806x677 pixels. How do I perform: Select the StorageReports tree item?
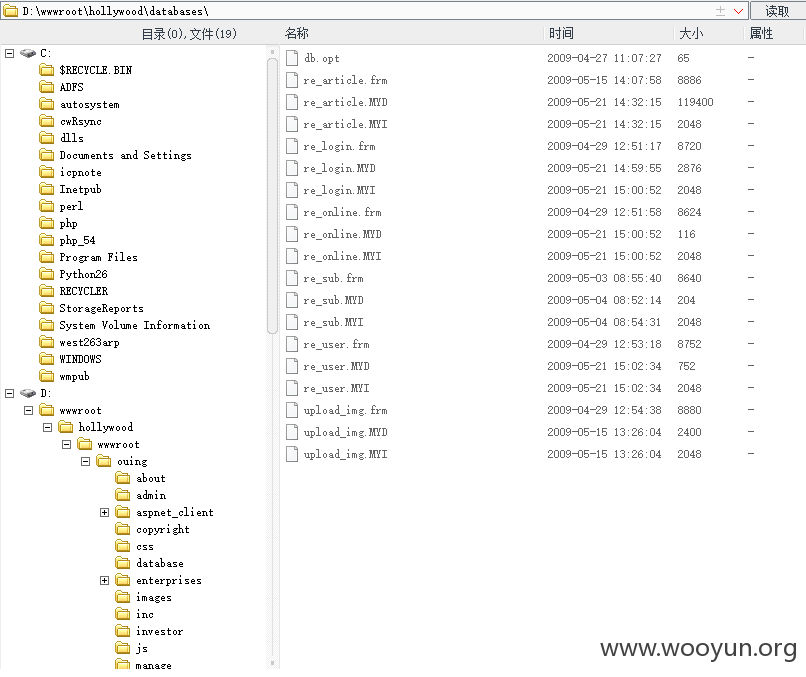pos(101,308)
